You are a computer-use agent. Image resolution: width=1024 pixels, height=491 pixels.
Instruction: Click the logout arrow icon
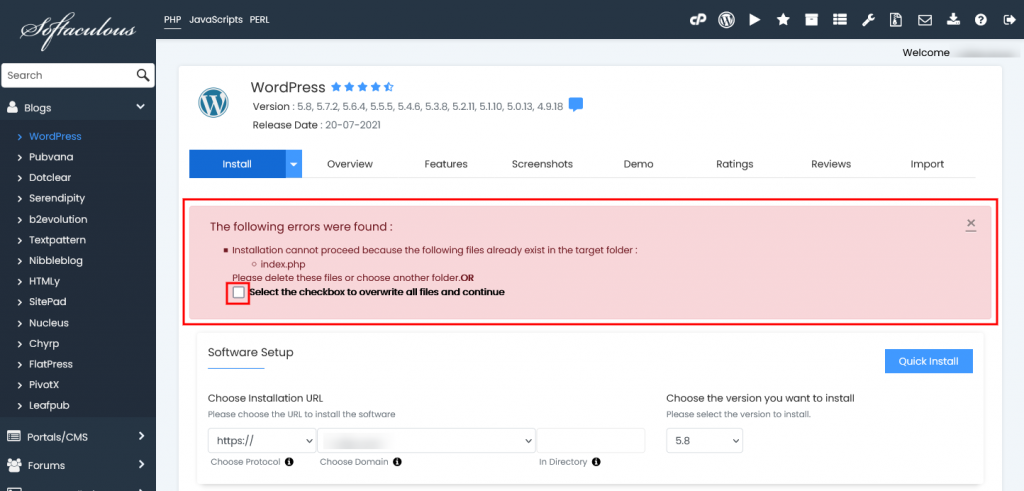tap(1008, 20)
